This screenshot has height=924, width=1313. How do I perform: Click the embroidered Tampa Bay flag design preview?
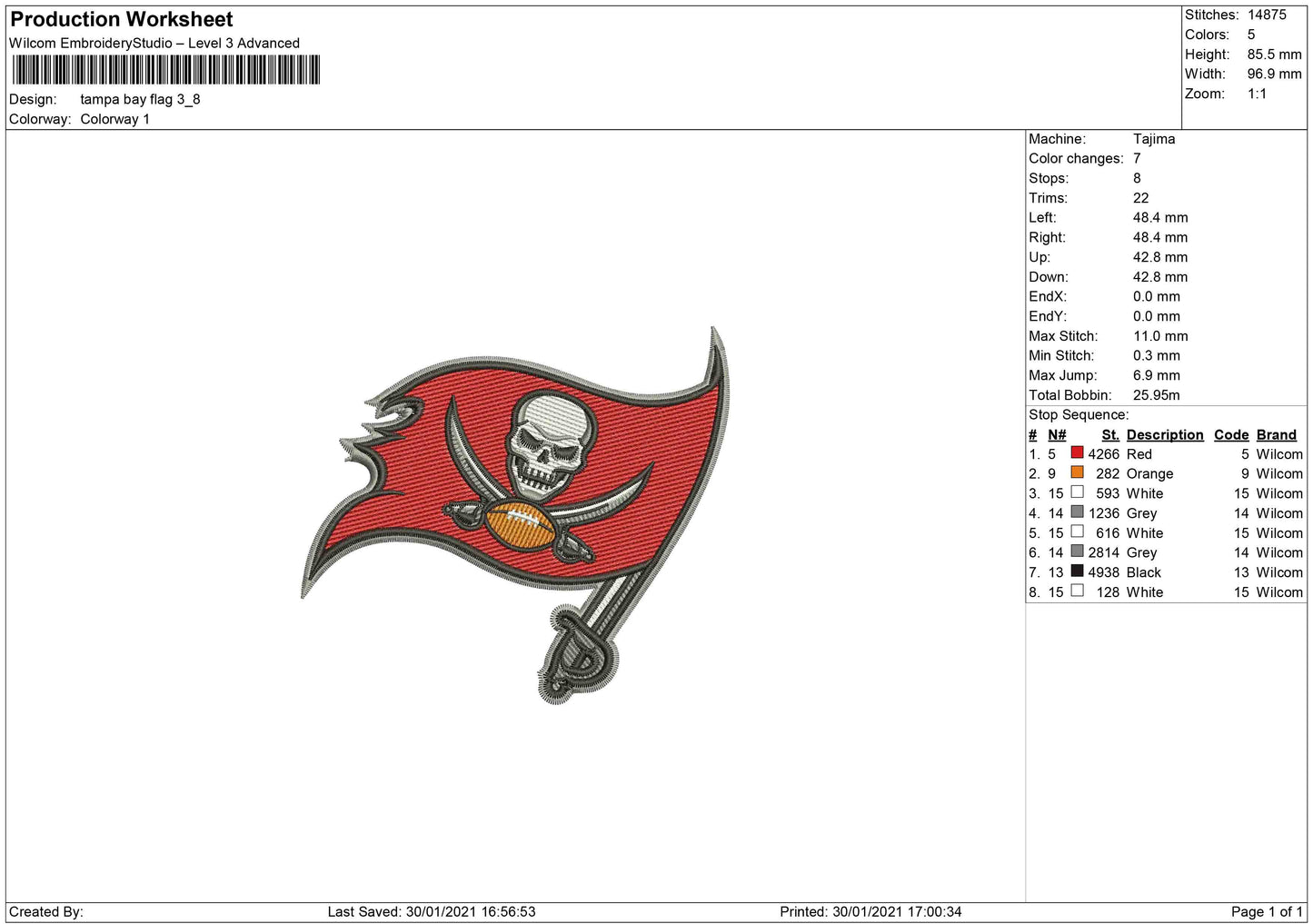(x=515, y=515)
